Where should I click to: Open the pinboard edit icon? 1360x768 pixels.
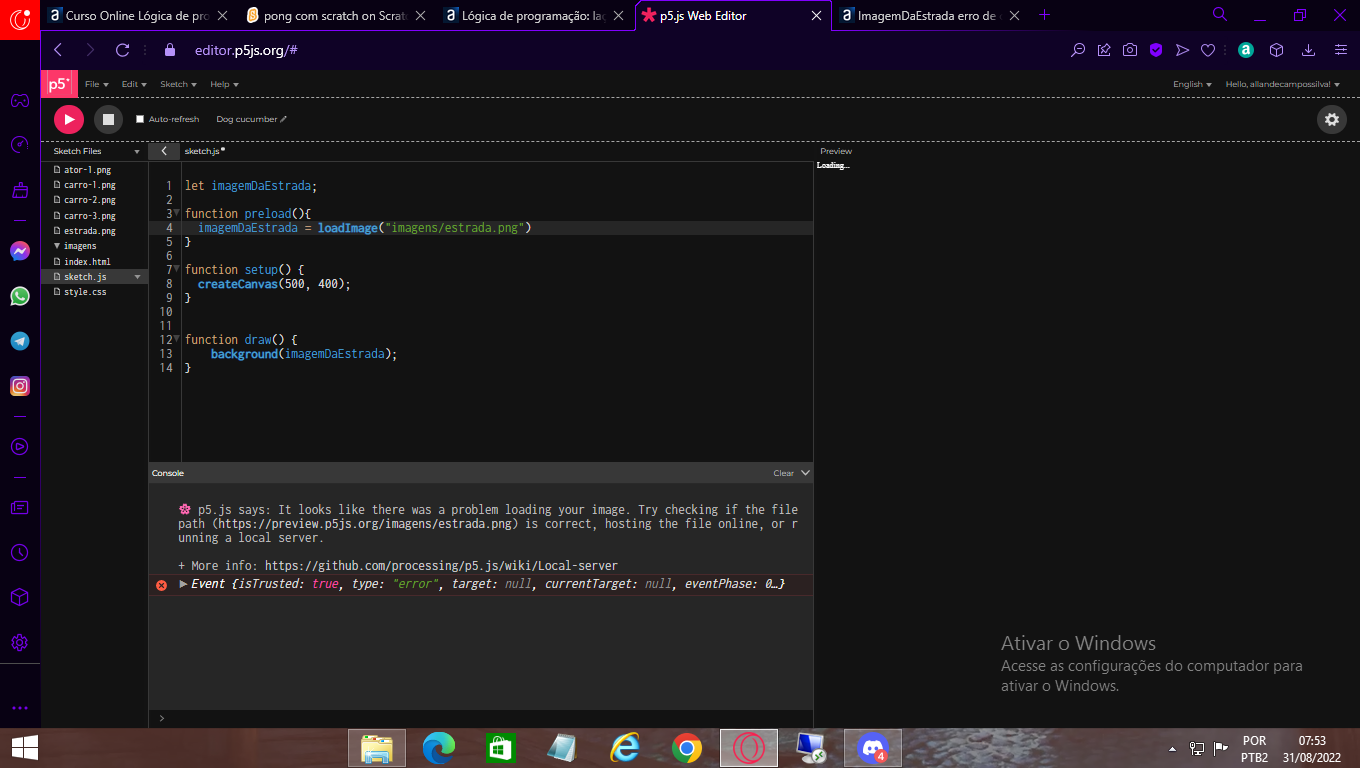1104,50
